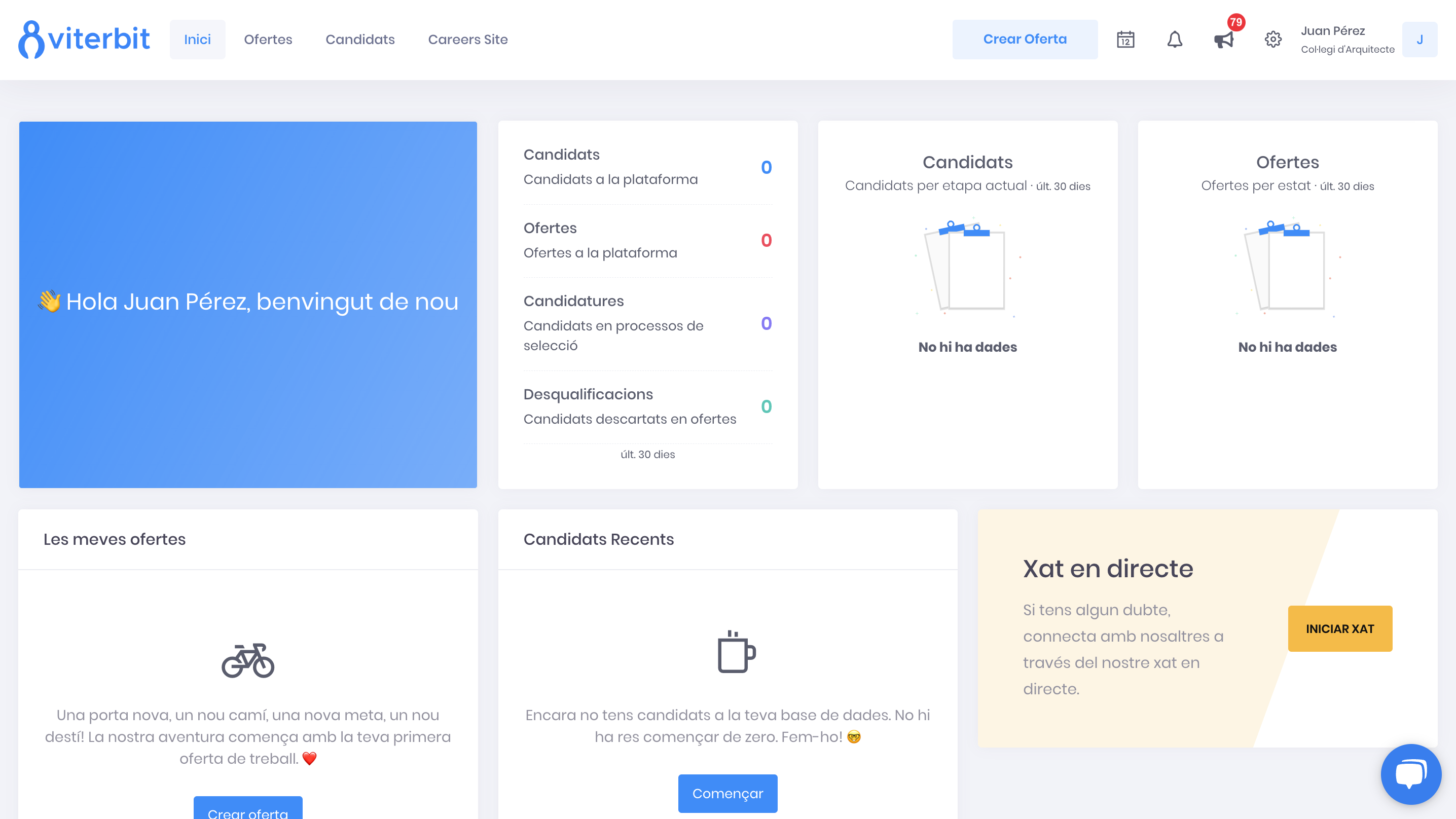
Task: Click the notifications bell icon
Action: pos(1175,40)
